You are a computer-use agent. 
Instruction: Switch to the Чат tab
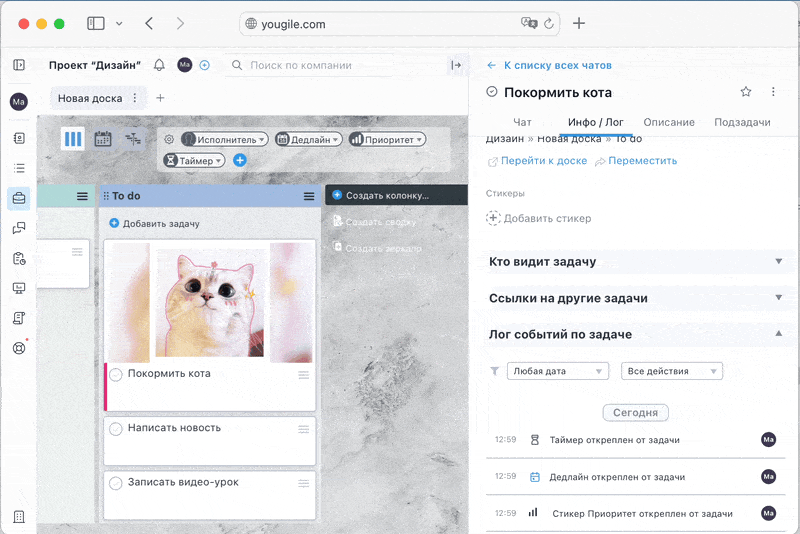(522, 122)
